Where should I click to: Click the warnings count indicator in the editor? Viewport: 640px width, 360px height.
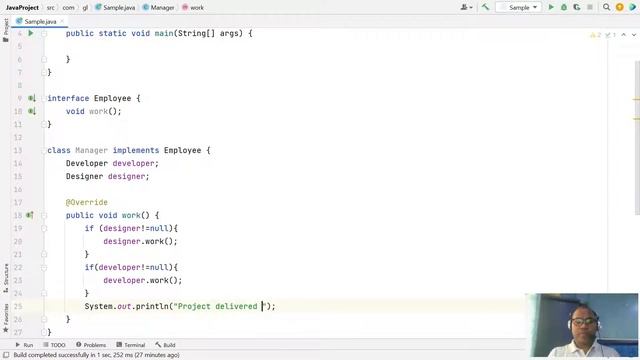pos(596,35)
